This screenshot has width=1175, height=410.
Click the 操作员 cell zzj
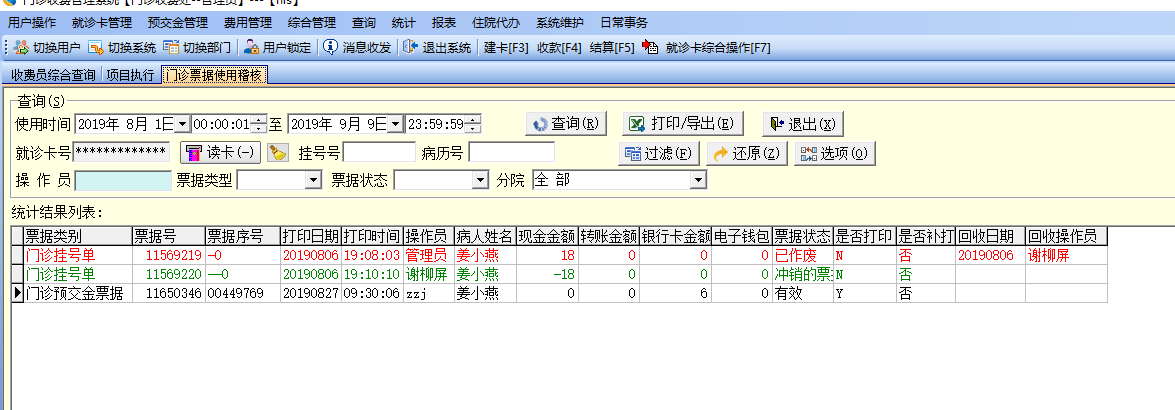(428, 294)
